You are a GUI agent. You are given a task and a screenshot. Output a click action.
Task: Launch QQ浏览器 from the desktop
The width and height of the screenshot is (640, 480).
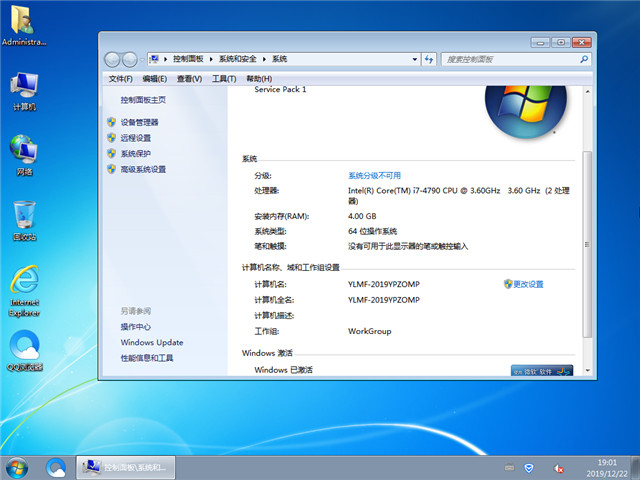[25, 351]
